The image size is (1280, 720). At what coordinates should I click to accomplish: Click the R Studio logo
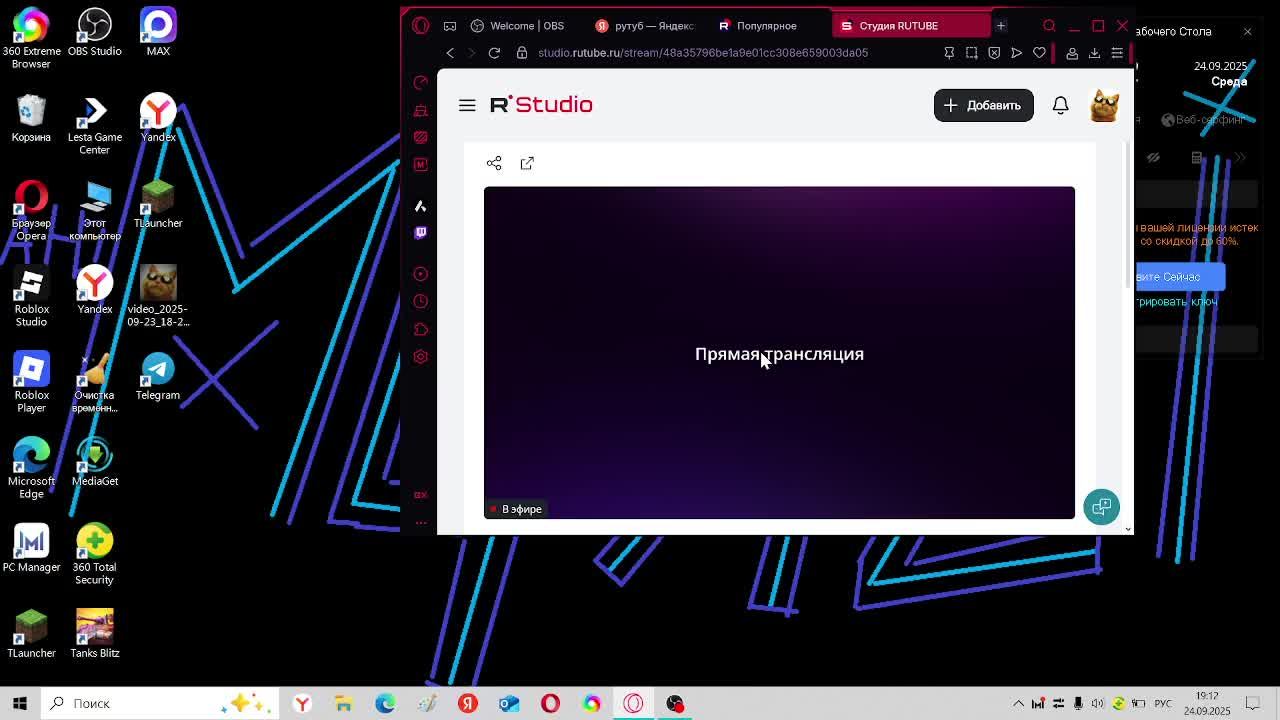pyautogui.click(x=541, y=105)
